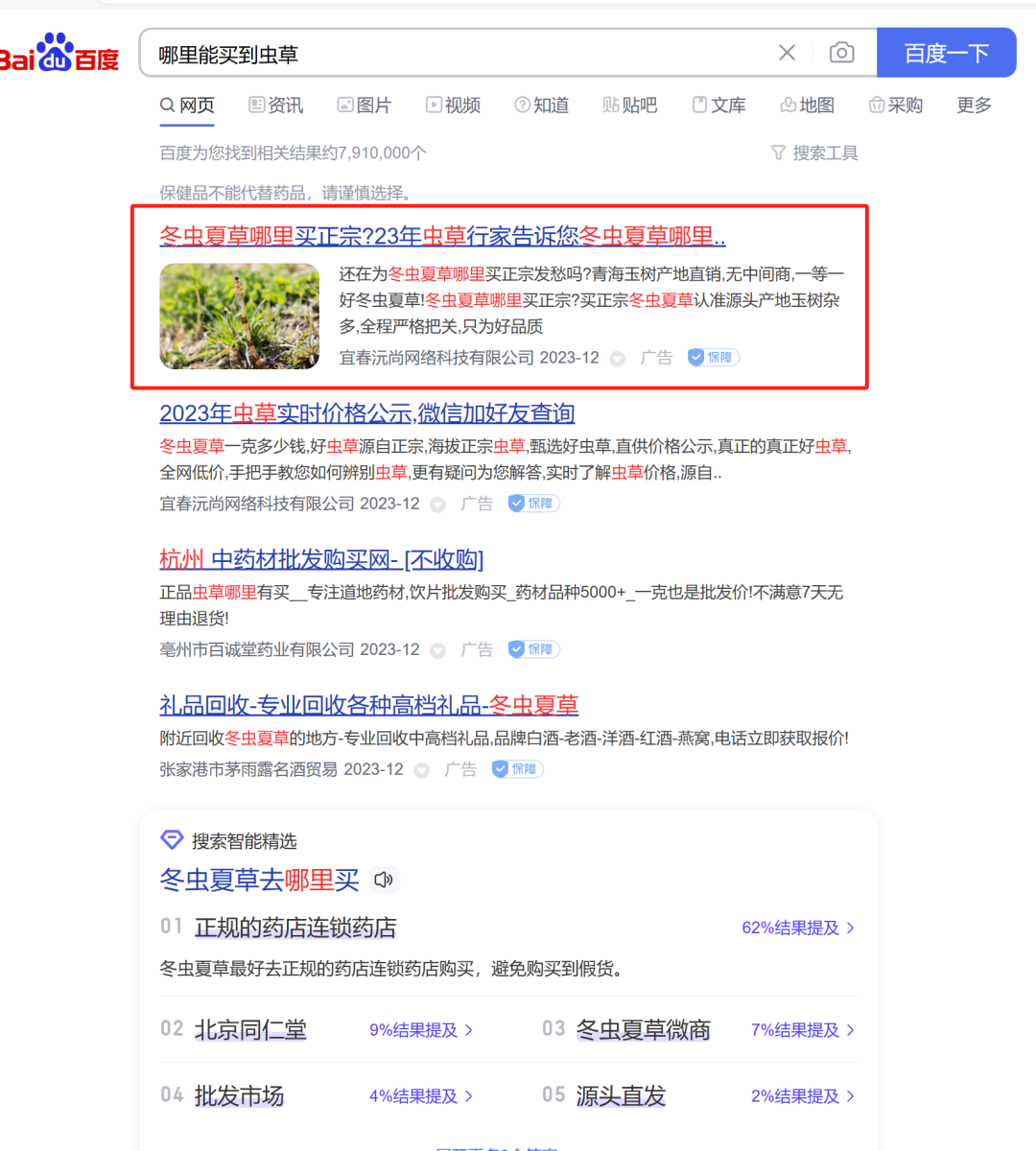Expand dropdown arrow in 虫草实时价格 result footer
The height and width of the screenshot is (1151, 1036).
[438, 505]
